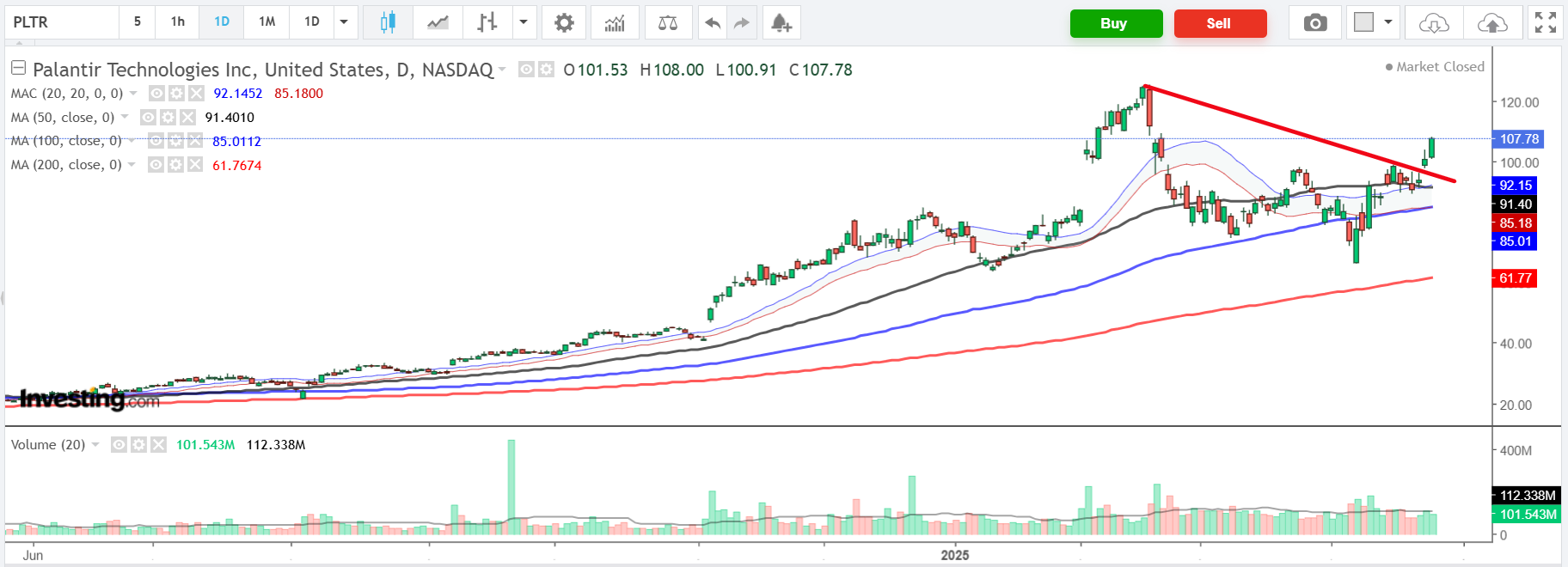Open settings gear for MA (200, close, 0)
1568x567 pixels.
pyautogui.click(x=175, y=165)
